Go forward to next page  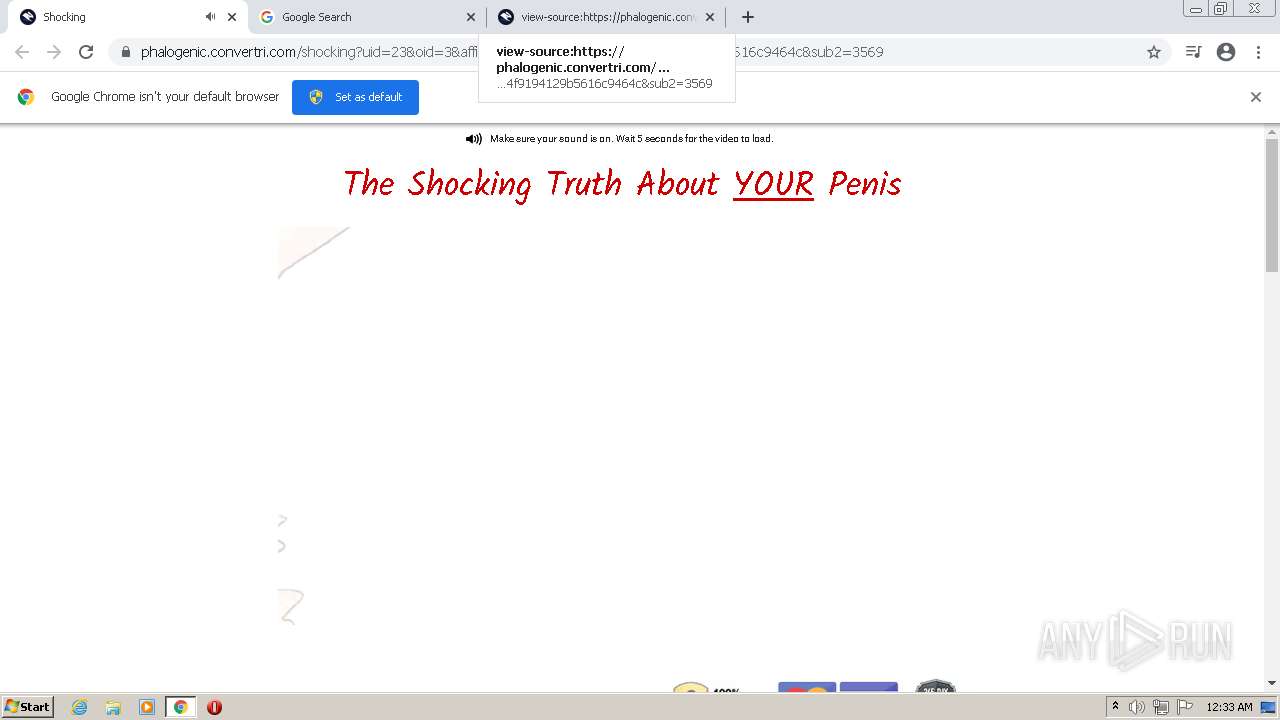[x=54, y=52]
